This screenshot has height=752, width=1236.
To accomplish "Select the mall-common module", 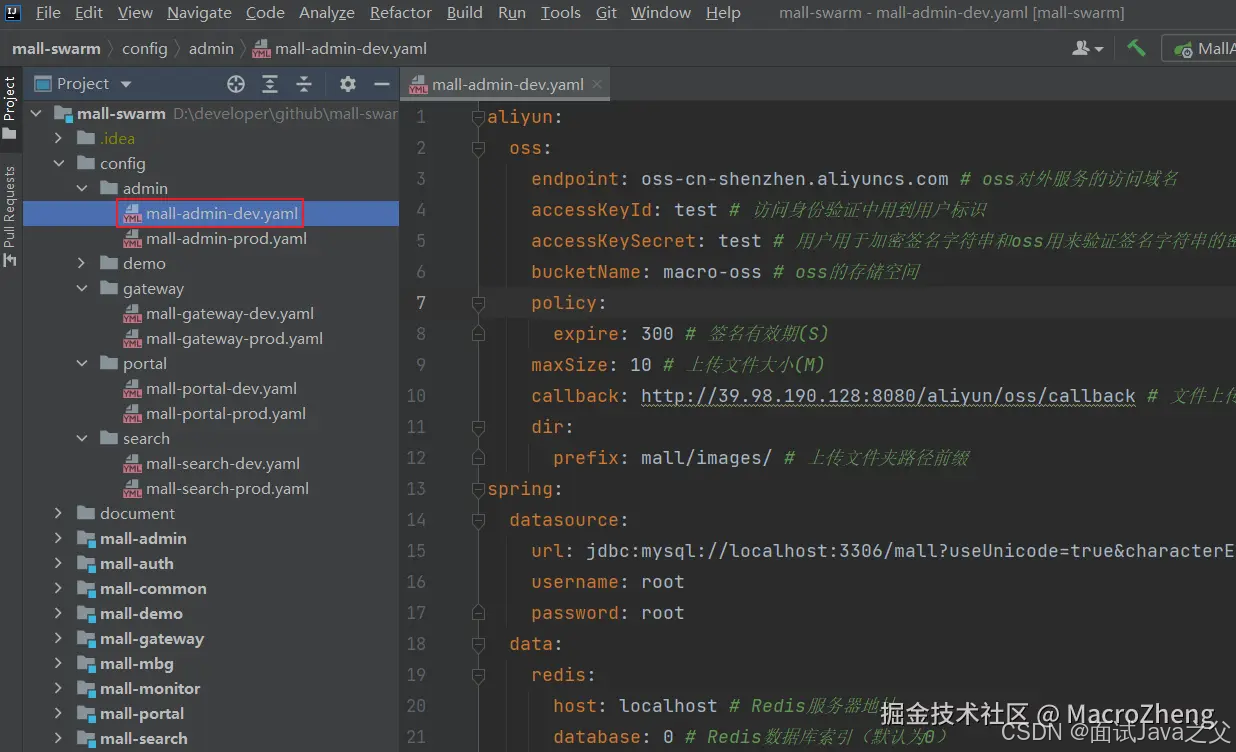I will coord(153,588).
